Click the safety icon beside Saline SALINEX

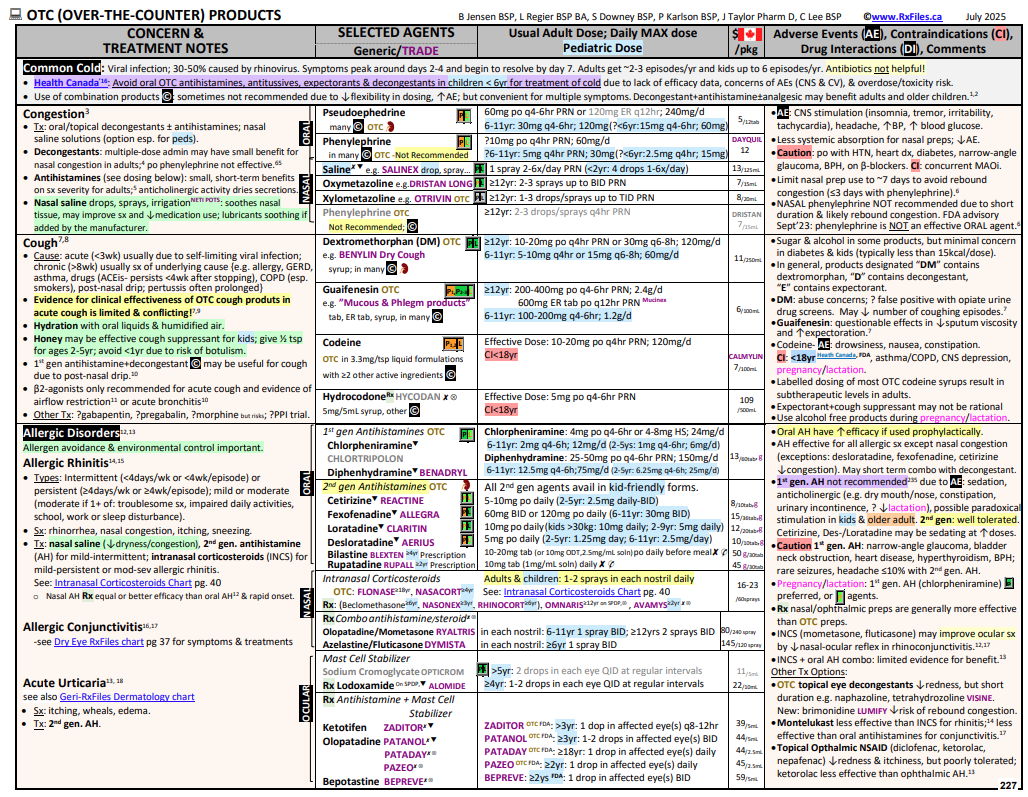479,169
